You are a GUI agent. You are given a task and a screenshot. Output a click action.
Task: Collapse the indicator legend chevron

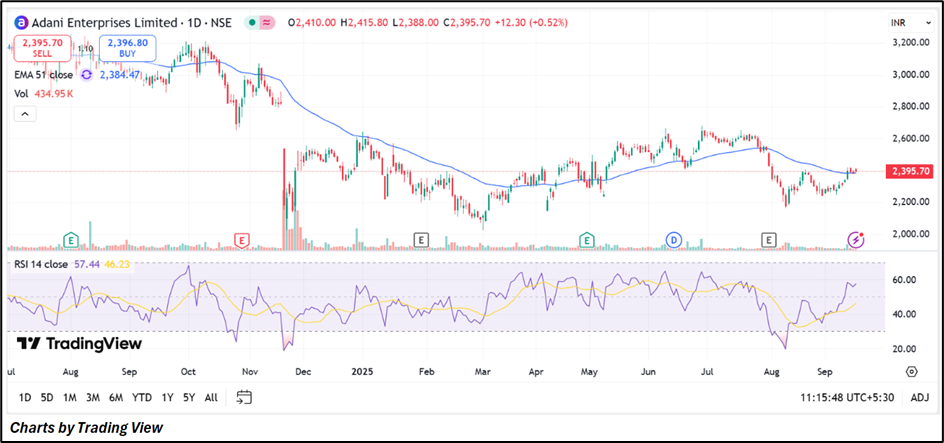click(x=26, y=113)
